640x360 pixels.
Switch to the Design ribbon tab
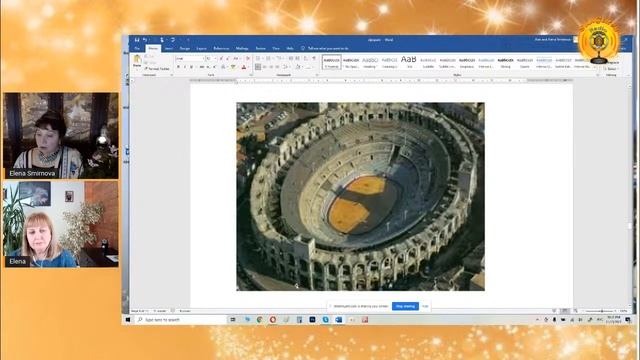point(184,49)
